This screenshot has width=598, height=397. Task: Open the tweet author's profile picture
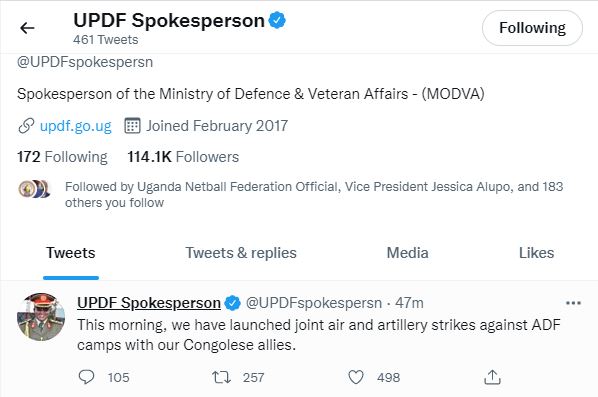pyautogui.click(x=41, y=317)
